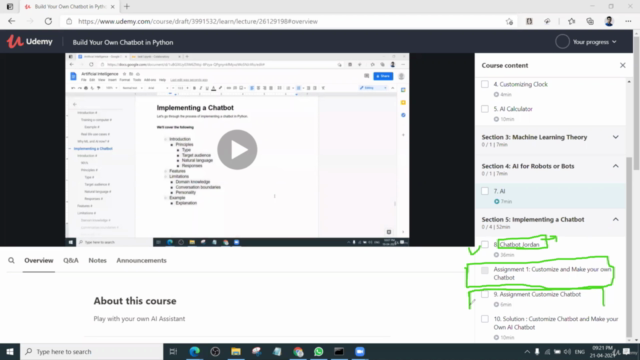
Task: Open Zoom from taskbar
Action: pos(360,351)
